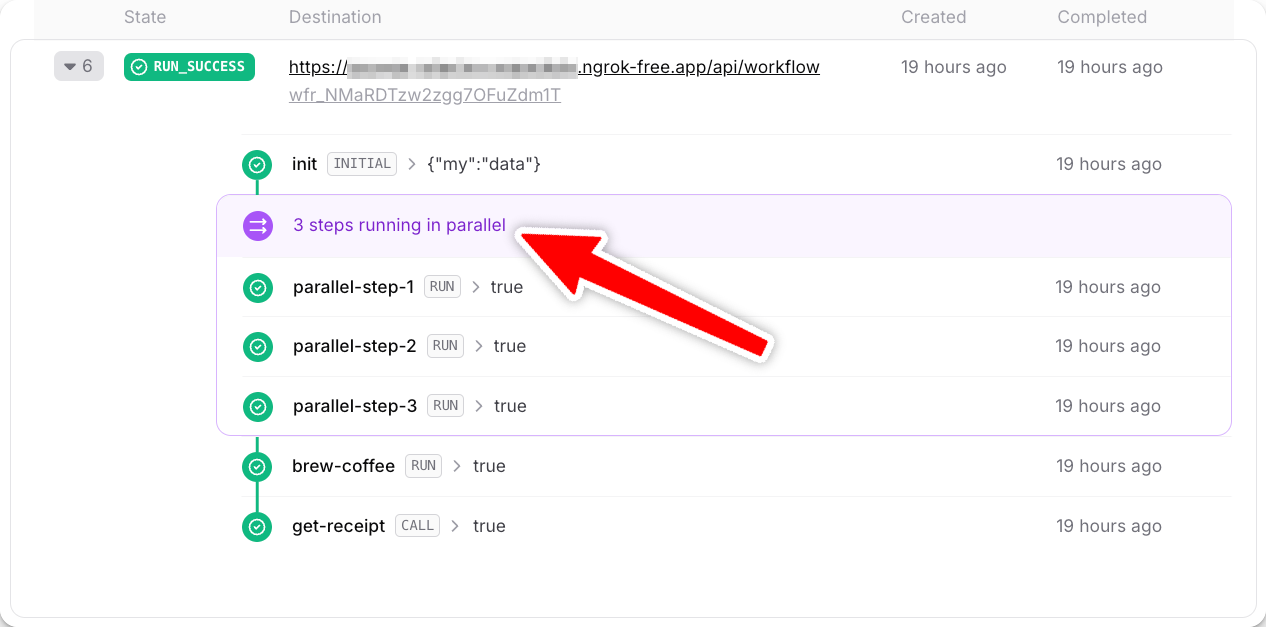Expand the get-receipt result chevron
Viewport: 1266px width, 627px height.
point(456,526)
